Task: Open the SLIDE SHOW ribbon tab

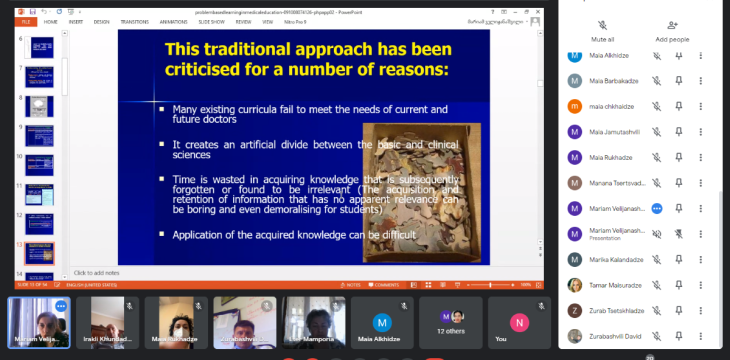Action: (212, 22)
